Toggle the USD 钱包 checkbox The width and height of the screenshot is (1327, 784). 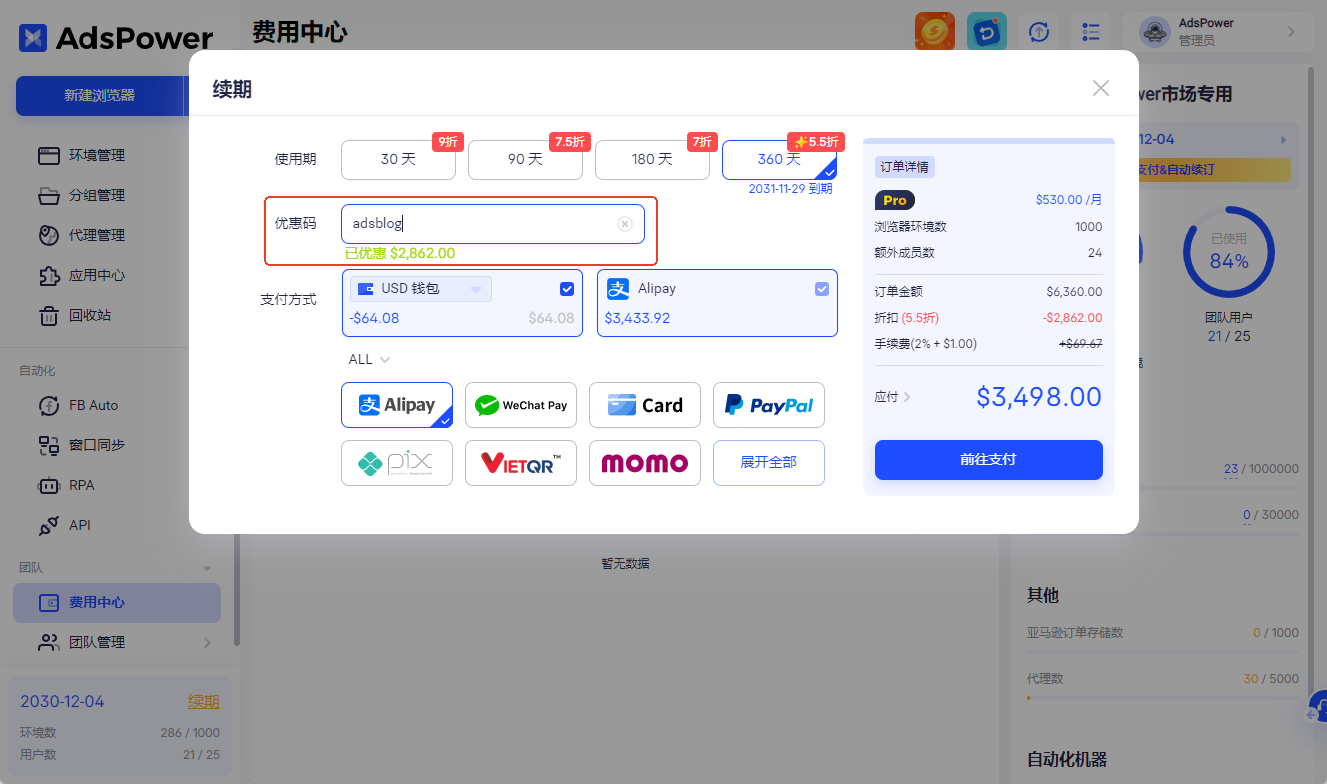[x=567, y=289]
